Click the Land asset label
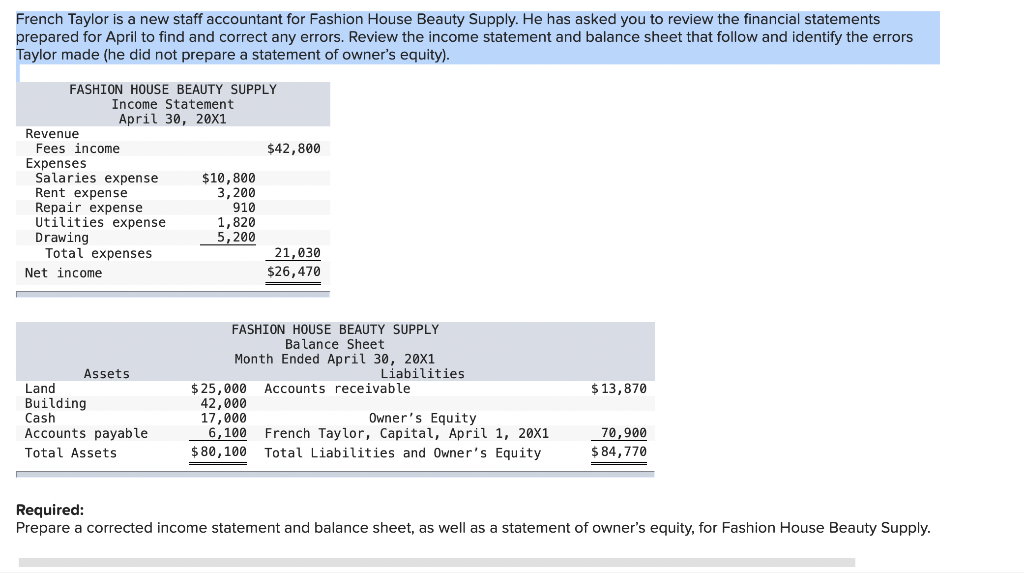Image resolution: width=1024 pixels, height=573 pixels. [x=40, y=388]
